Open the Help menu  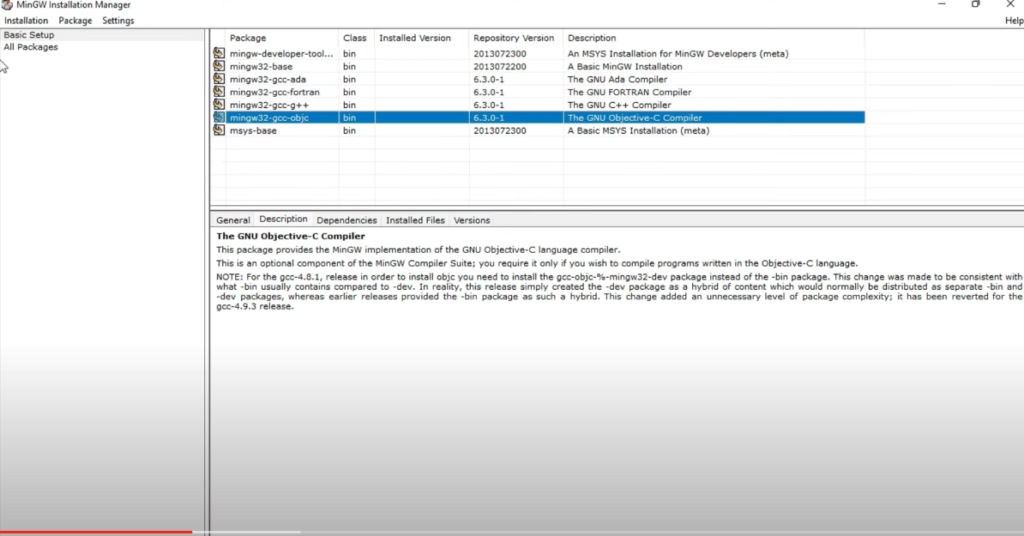1014,21
